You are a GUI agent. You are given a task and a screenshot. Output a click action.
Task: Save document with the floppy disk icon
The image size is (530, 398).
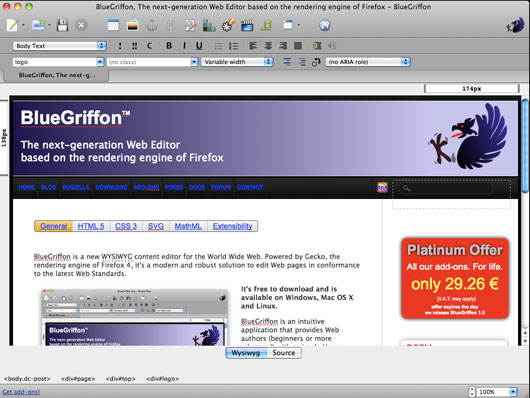62,25
